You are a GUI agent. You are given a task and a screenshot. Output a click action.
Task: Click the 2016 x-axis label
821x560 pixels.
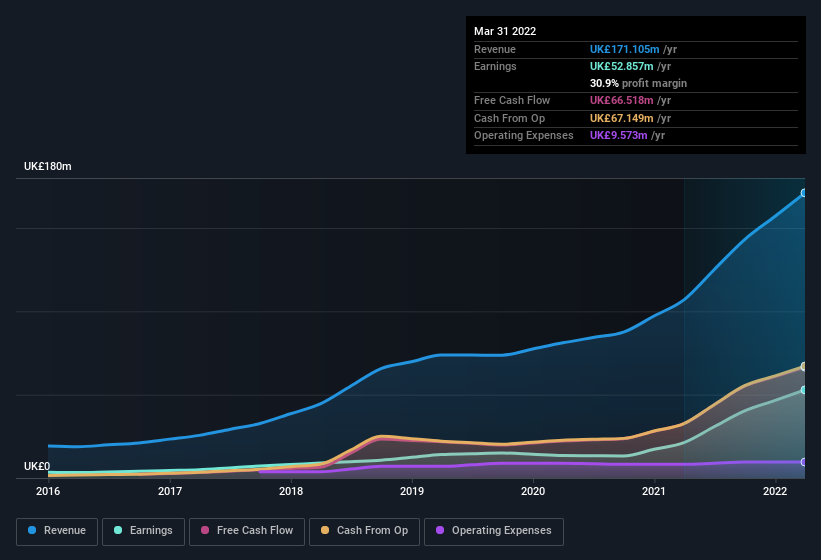(x=48, y=491)
